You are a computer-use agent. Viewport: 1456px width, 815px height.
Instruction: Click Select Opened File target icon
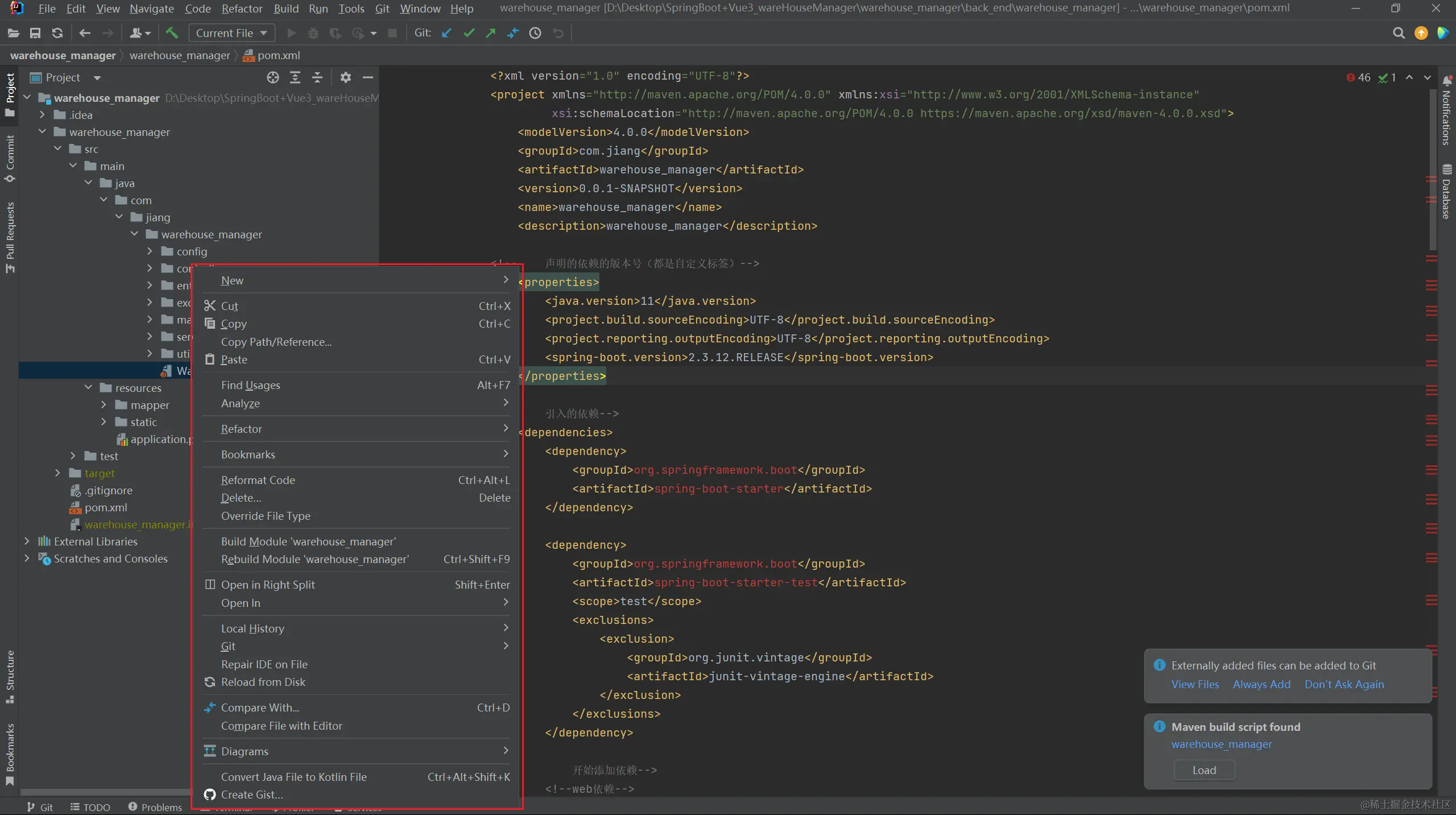tap(273, 77)
